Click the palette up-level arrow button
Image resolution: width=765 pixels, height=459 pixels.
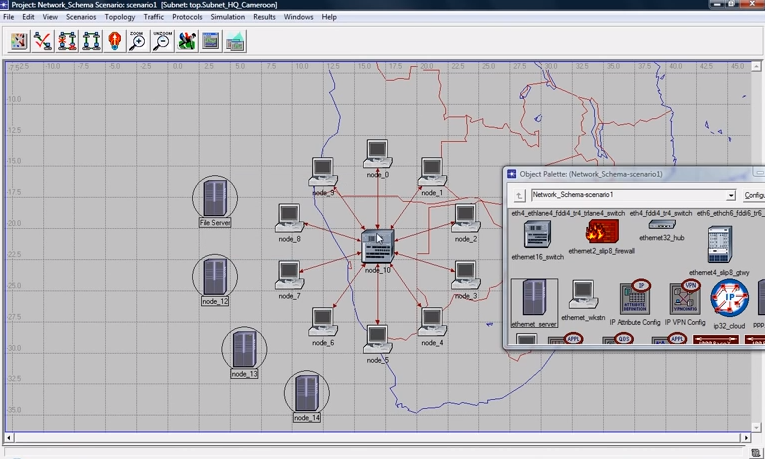[x=519, y=196]
